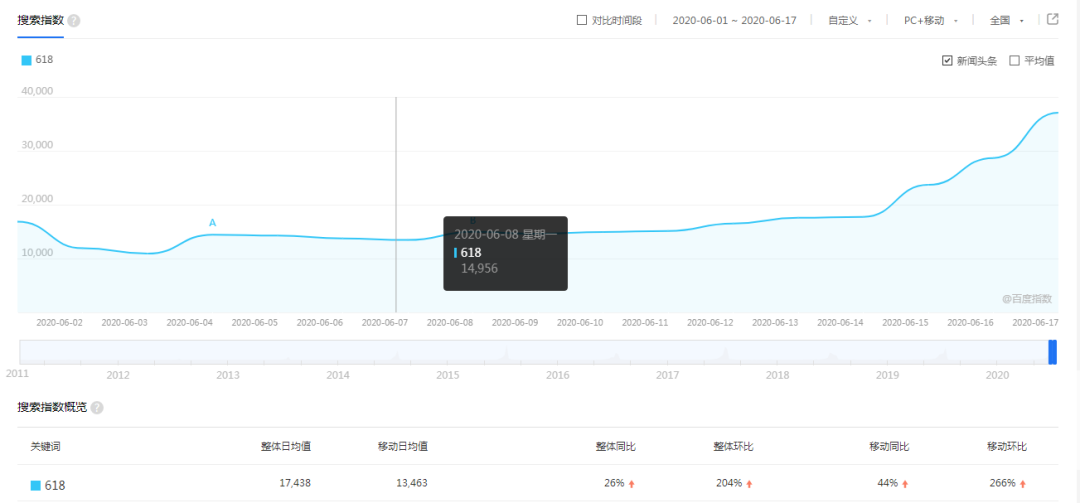Click the red arrow next to 26%
The width and height of the screenshot is (1080, 503).
click(x=632, y=484)
